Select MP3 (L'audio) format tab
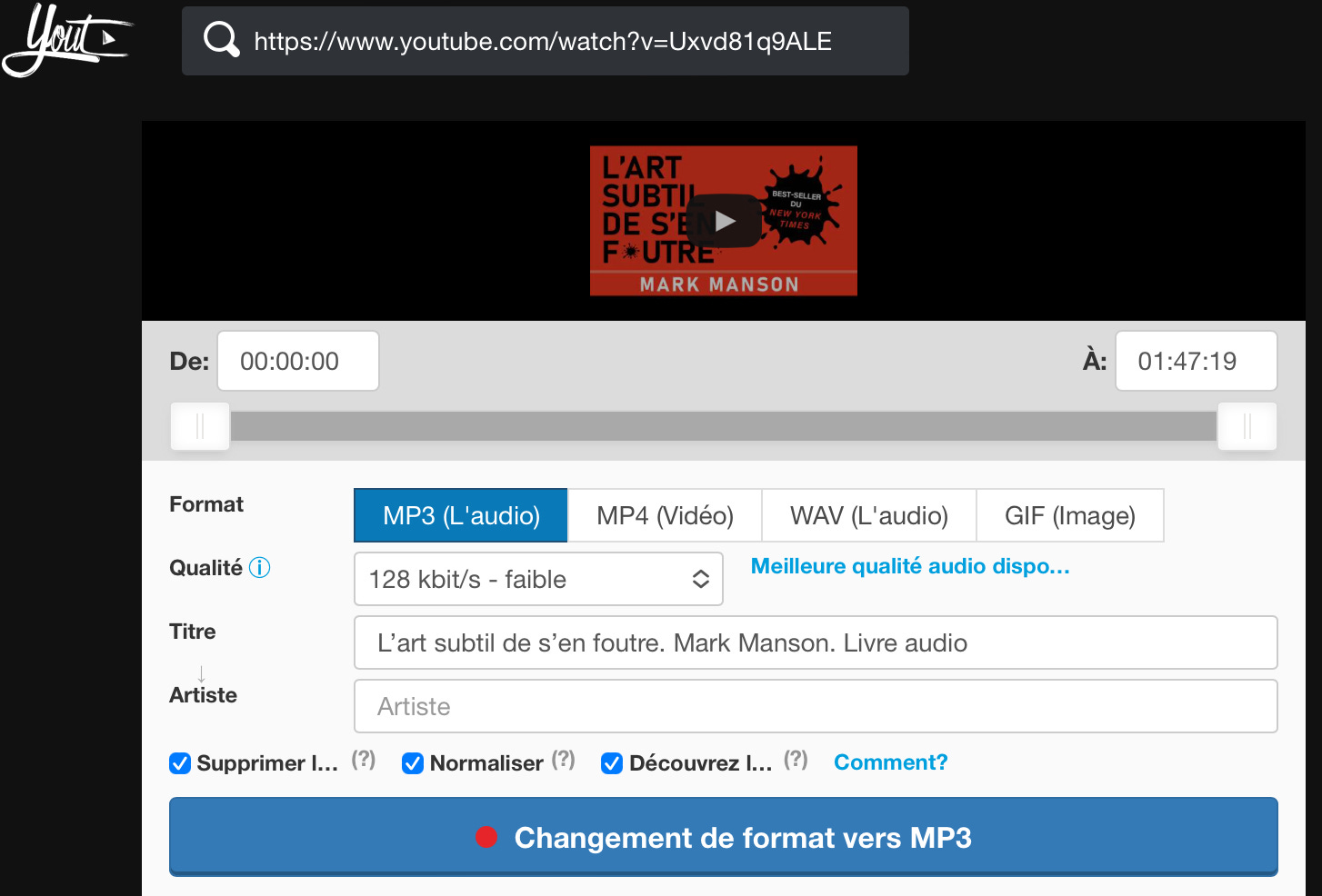 coord(461,515)
